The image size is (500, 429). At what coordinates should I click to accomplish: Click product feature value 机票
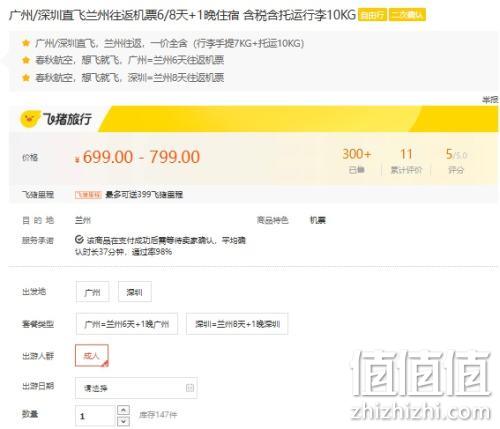pos(318,220)
